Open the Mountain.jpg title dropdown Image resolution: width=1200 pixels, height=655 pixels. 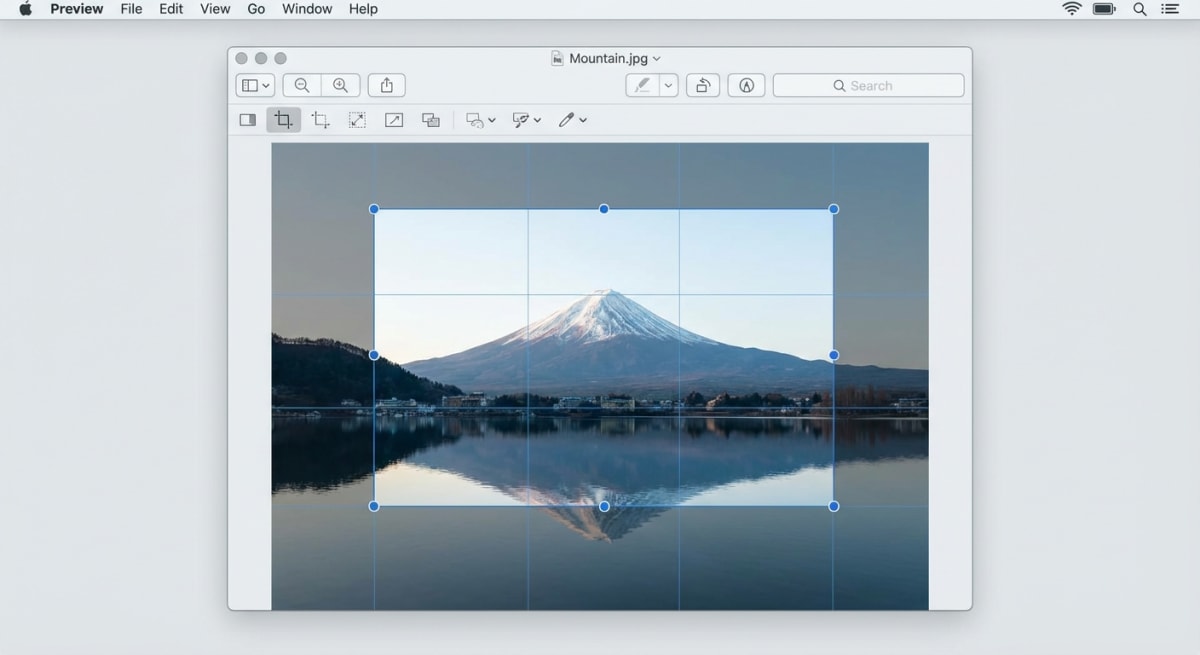pyautogui.click(x=658, y=58)
